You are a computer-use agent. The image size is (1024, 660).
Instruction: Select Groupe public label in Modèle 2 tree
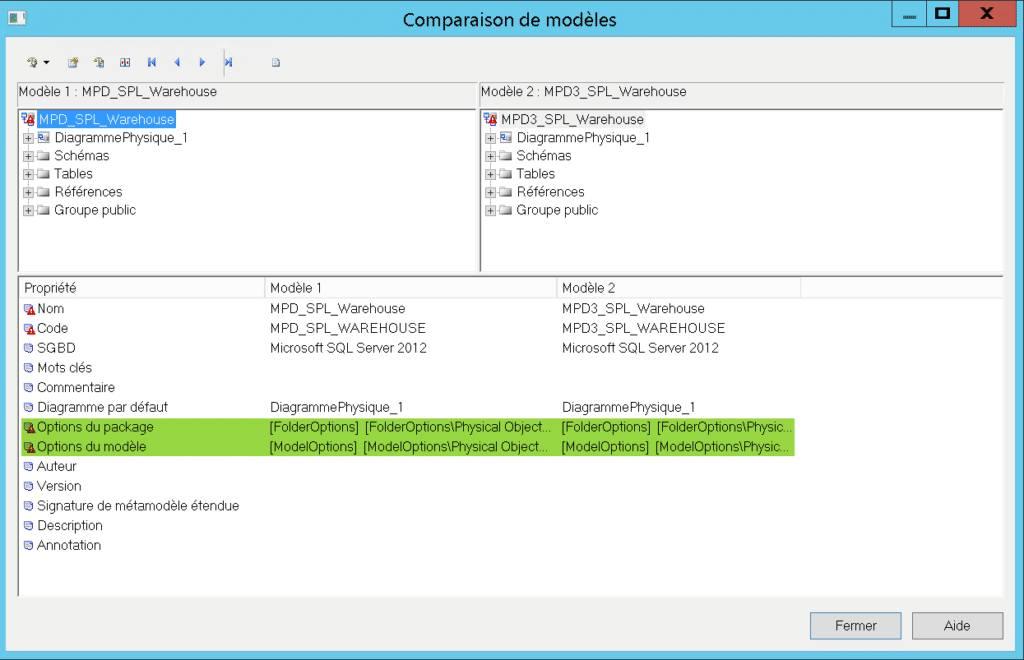(x=557, y=210)
